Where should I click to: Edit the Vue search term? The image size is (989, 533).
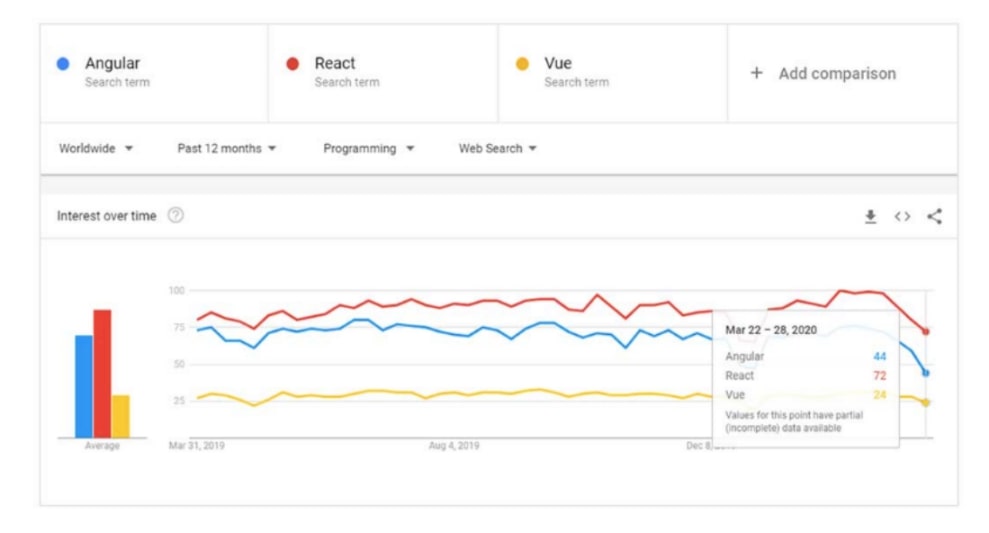(x=558, y=64)
